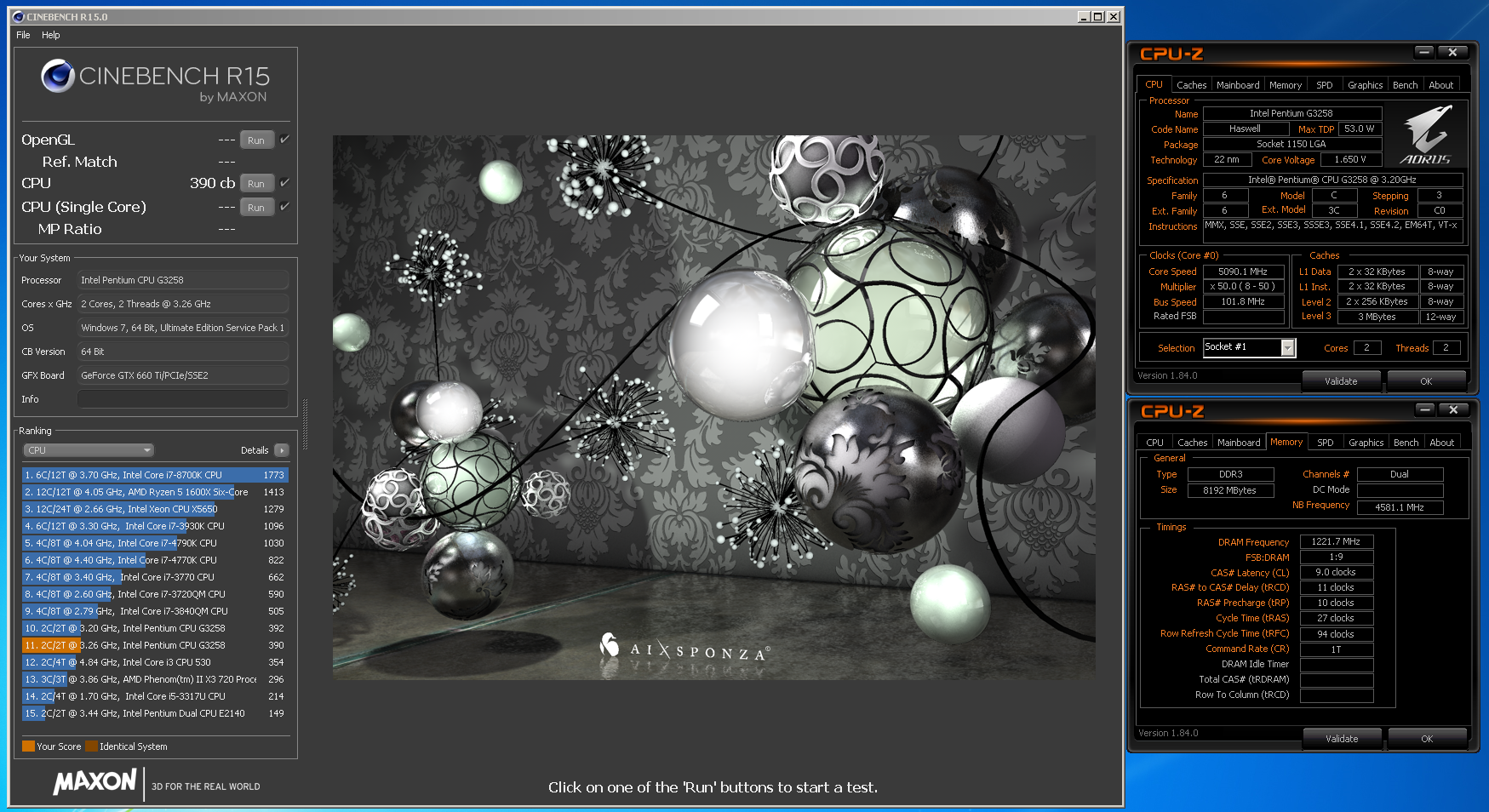The width and height of the screenshot is (1489, 812).
Task: Open Graphics tab in lower CPU-Z window
Action: (1366, 443)
